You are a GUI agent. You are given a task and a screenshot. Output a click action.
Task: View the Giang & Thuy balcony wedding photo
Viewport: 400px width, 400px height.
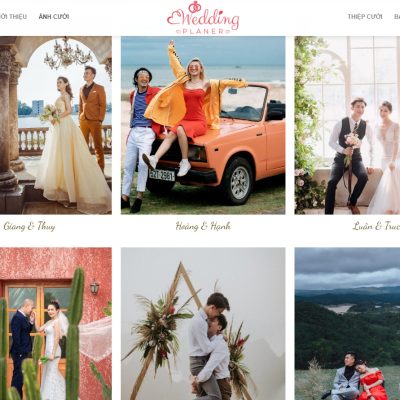(x=56, y=125)
